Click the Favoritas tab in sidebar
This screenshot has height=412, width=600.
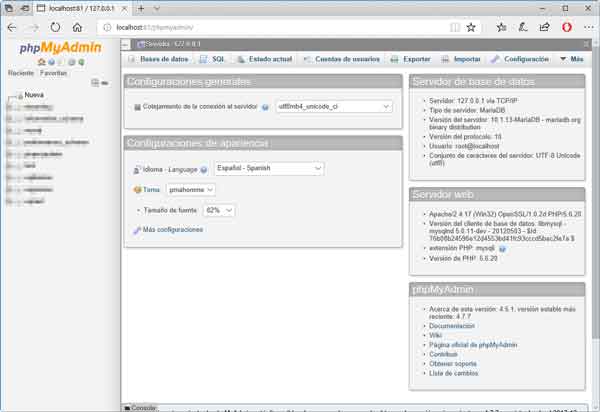[54, 73]
